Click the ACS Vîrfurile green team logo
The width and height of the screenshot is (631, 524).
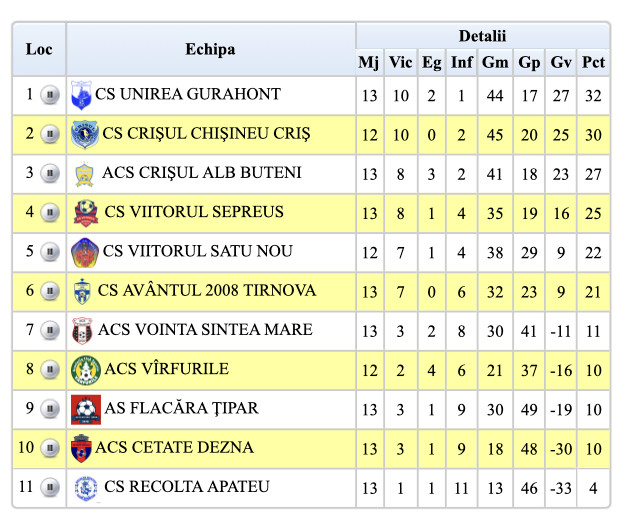pyautogui.click(x=85, y=370)
